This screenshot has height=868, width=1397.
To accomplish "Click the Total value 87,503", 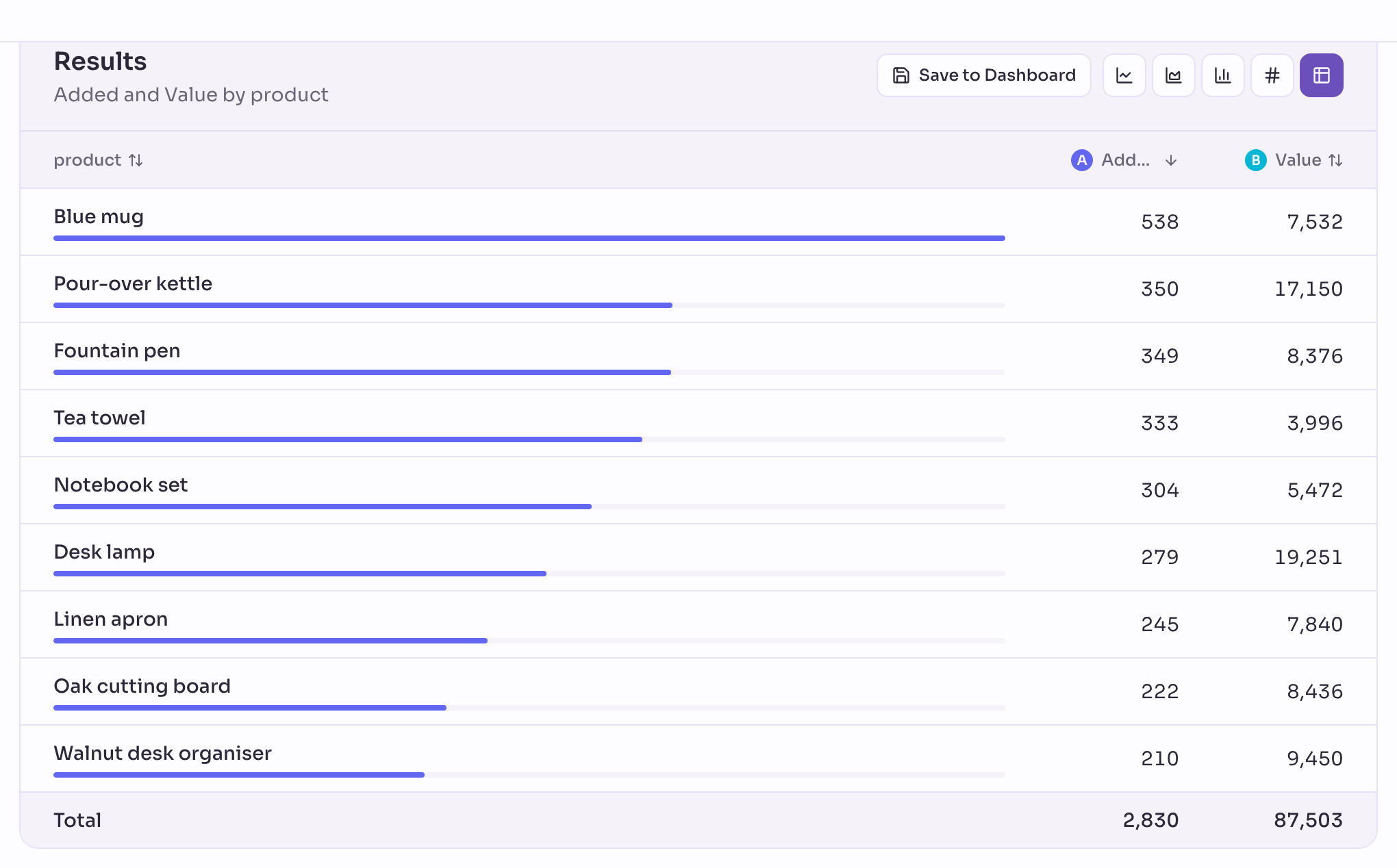I will click(1309, 820).
